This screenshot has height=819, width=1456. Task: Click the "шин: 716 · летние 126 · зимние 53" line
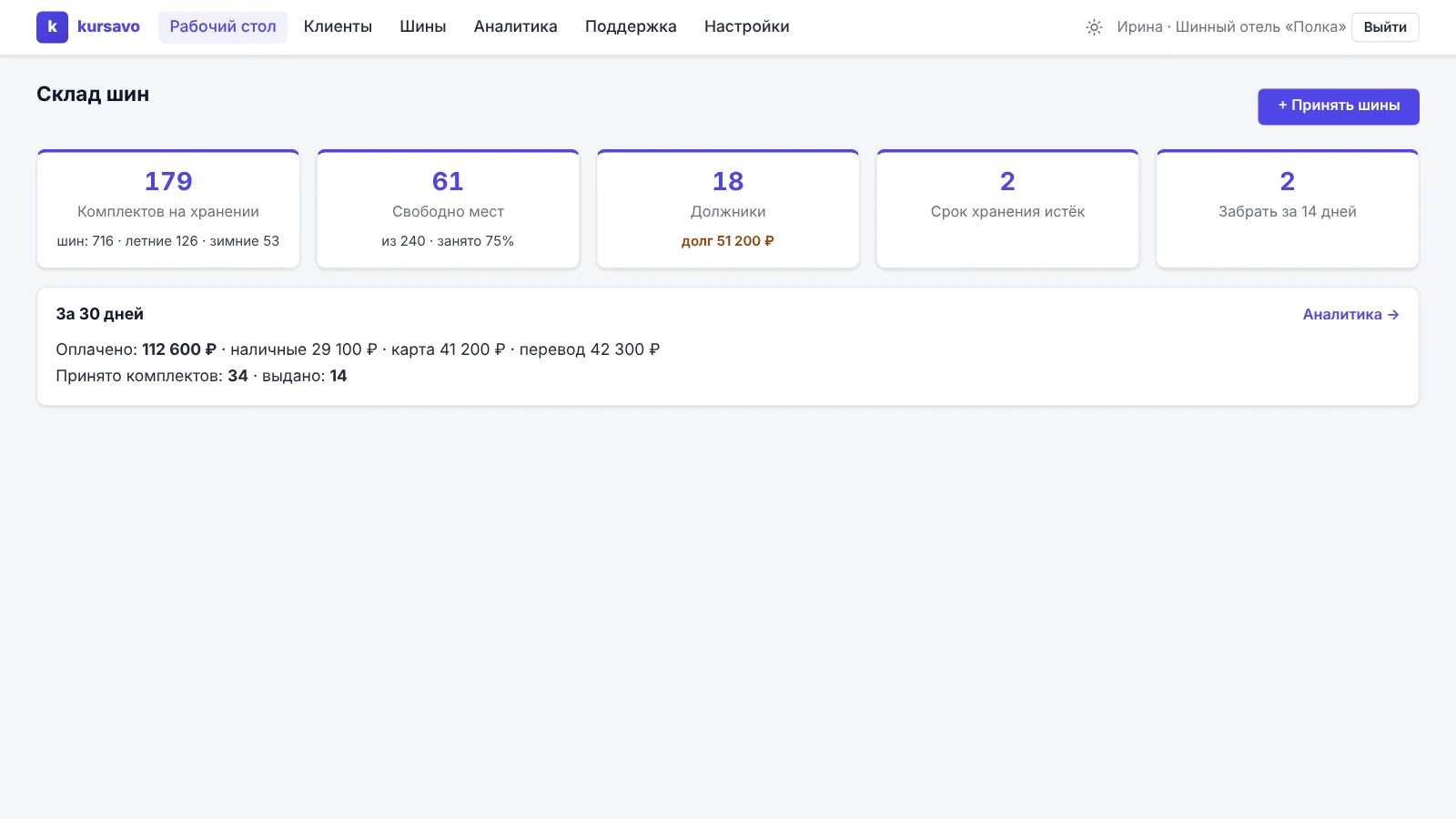[x=168, y=241]
